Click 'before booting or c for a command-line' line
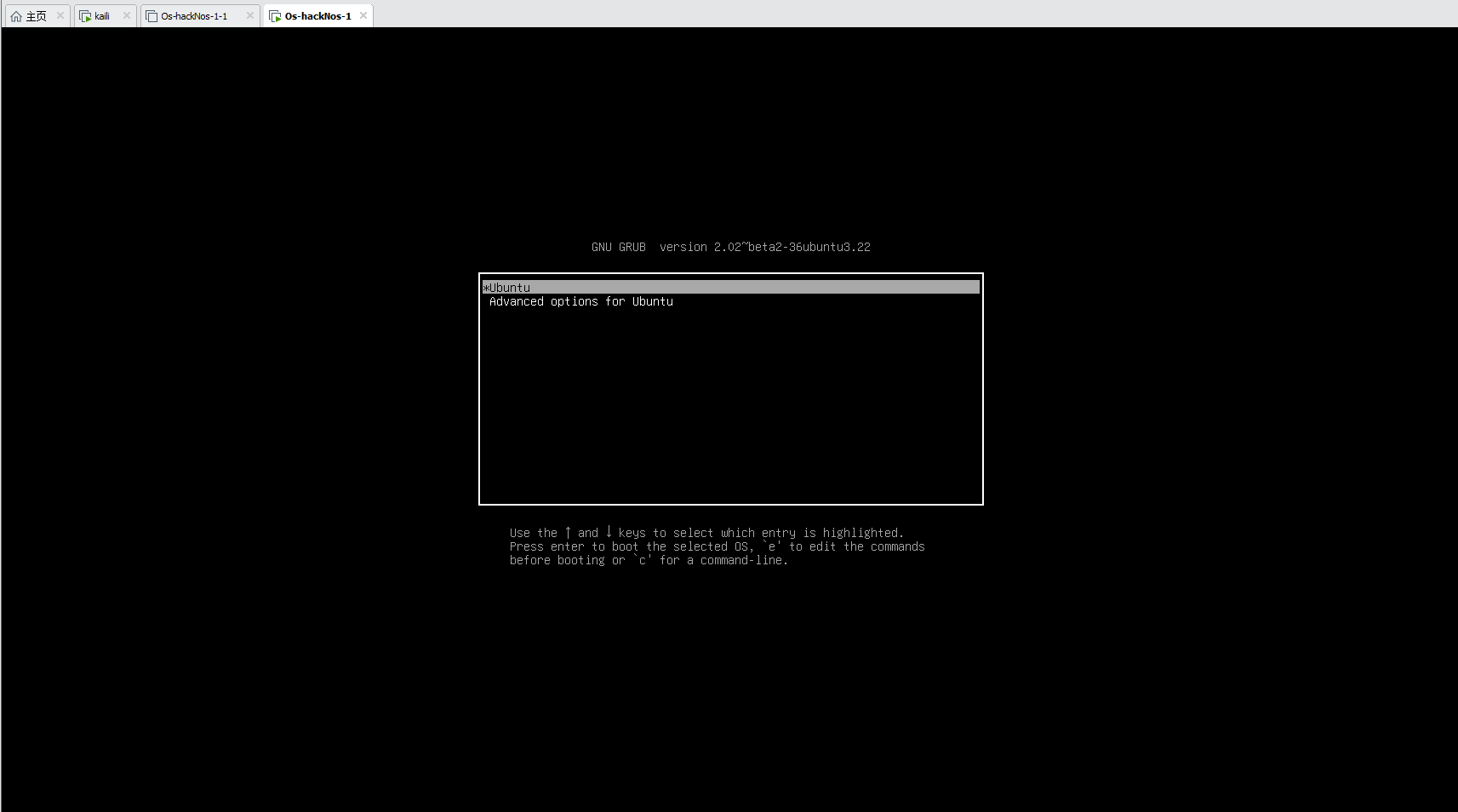Viewport: 1458px width, 812px height. tap(649, 560)
